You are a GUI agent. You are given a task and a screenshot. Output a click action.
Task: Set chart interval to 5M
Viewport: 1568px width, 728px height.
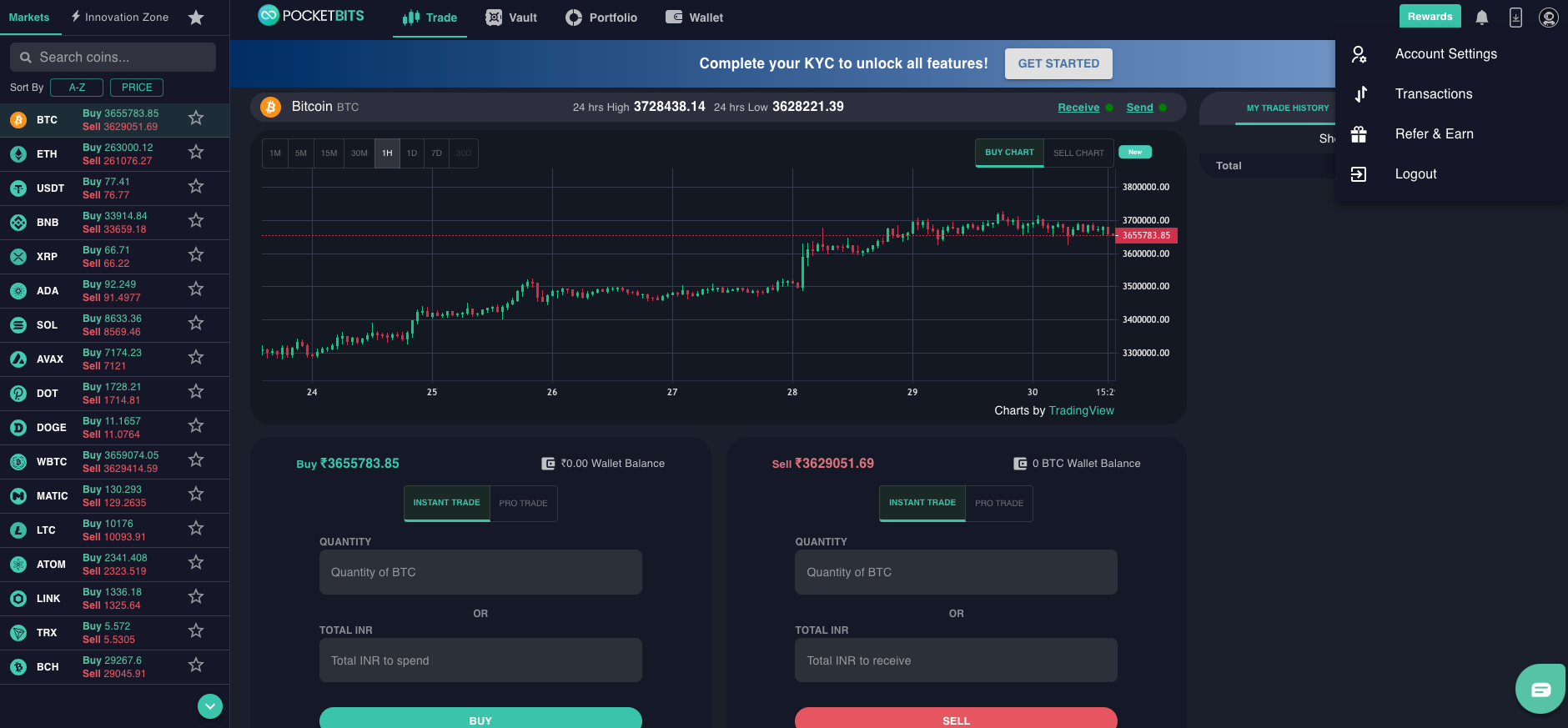[x=301, y=153]
